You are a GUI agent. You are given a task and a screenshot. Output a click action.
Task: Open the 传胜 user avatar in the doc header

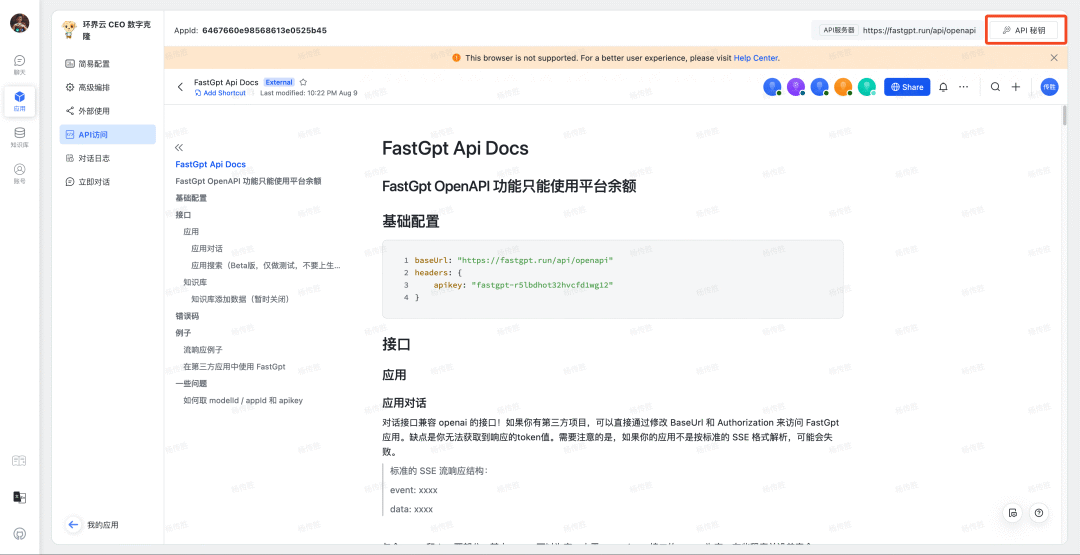[x=1049, y=87]
